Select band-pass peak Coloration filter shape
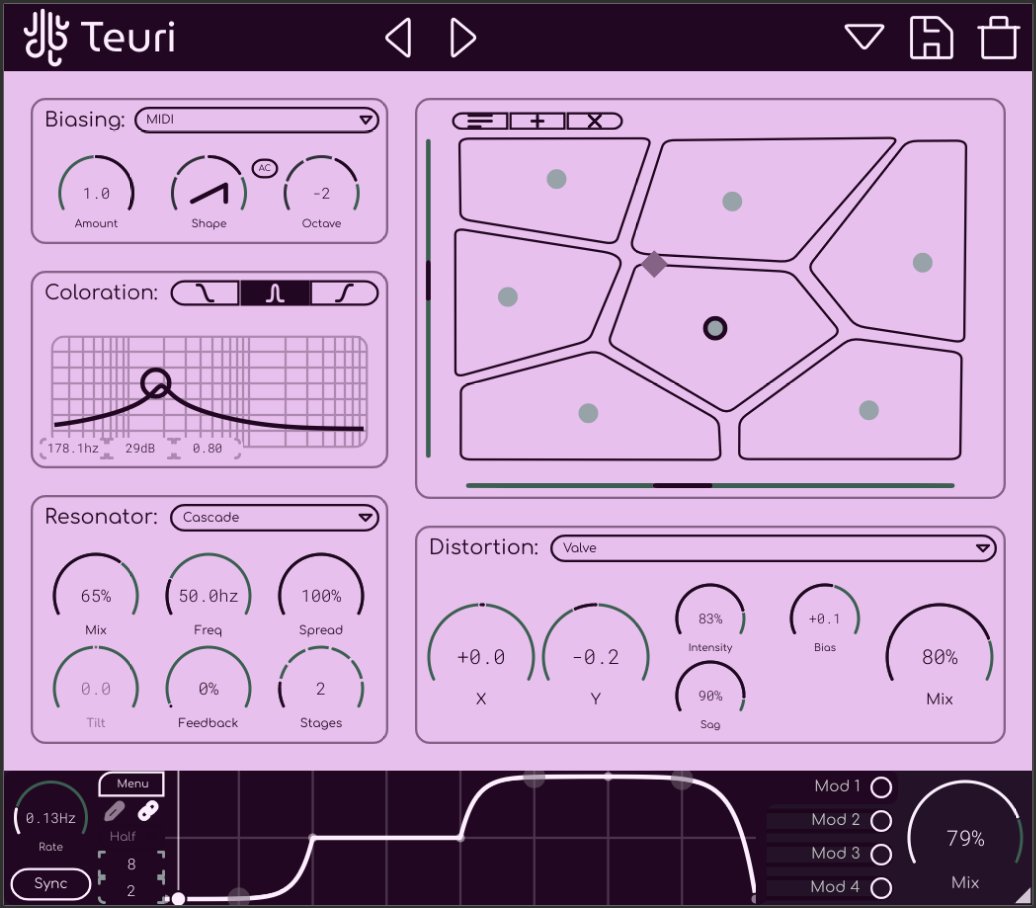 pyautogui.click(x=275, y=293)
